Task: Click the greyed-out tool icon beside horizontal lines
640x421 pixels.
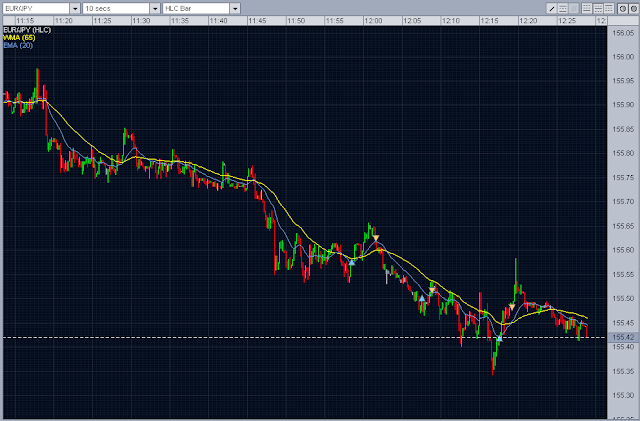Action: click(x=573, y=9)
